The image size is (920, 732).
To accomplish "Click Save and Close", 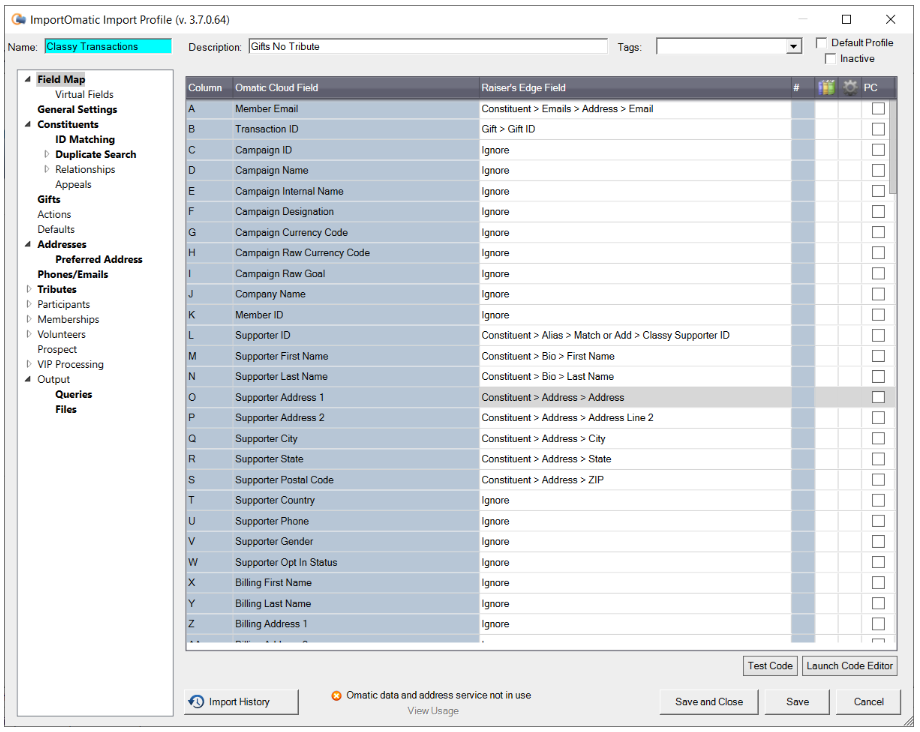I will pyautogui.click(x=708, y=701).
